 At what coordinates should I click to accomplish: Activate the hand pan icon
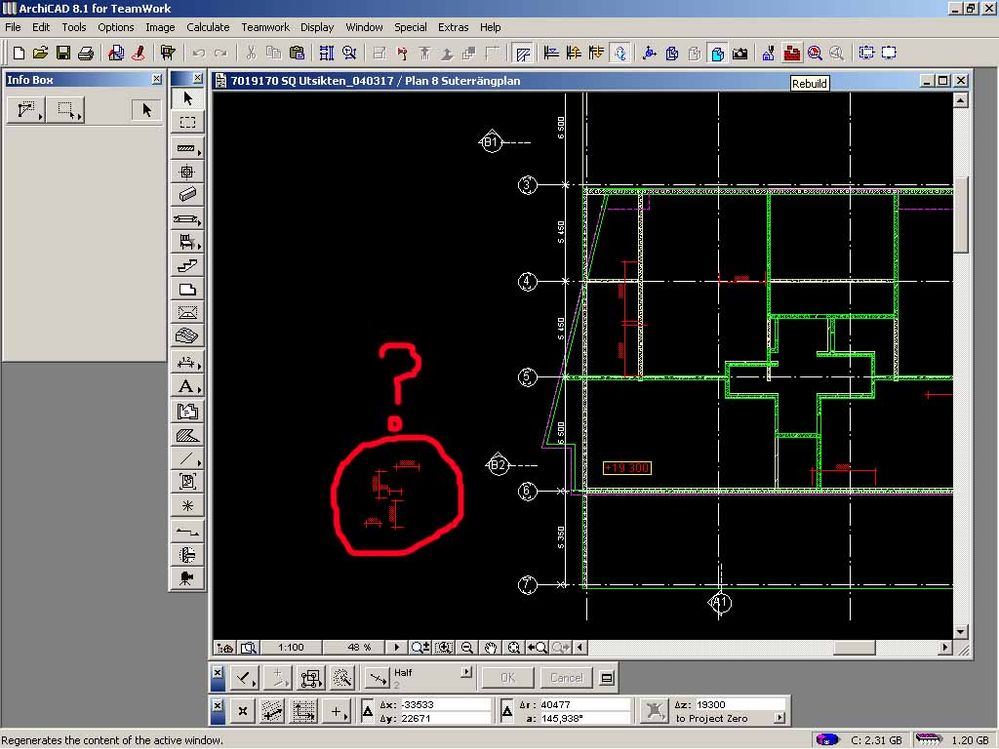pyautogui.click(x=491, y=648)
